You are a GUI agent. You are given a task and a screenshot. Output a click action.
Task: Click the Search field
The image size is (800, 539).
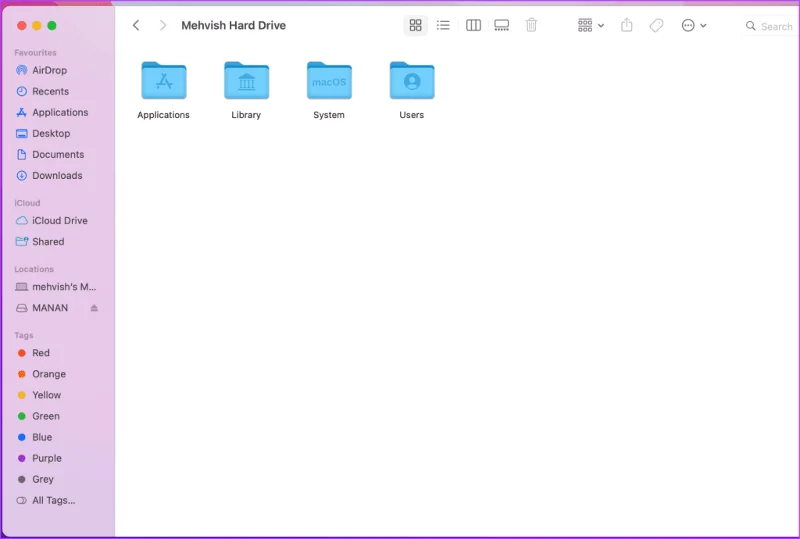(x=770, y=26)
